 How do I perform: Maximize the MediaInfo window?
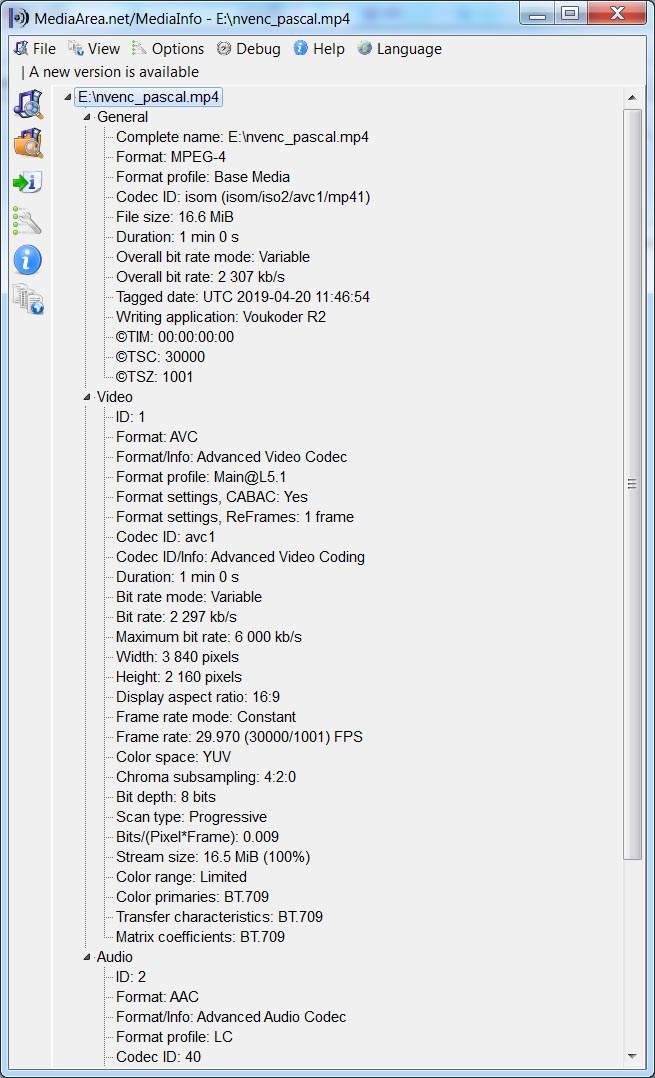tap(570, 14)
